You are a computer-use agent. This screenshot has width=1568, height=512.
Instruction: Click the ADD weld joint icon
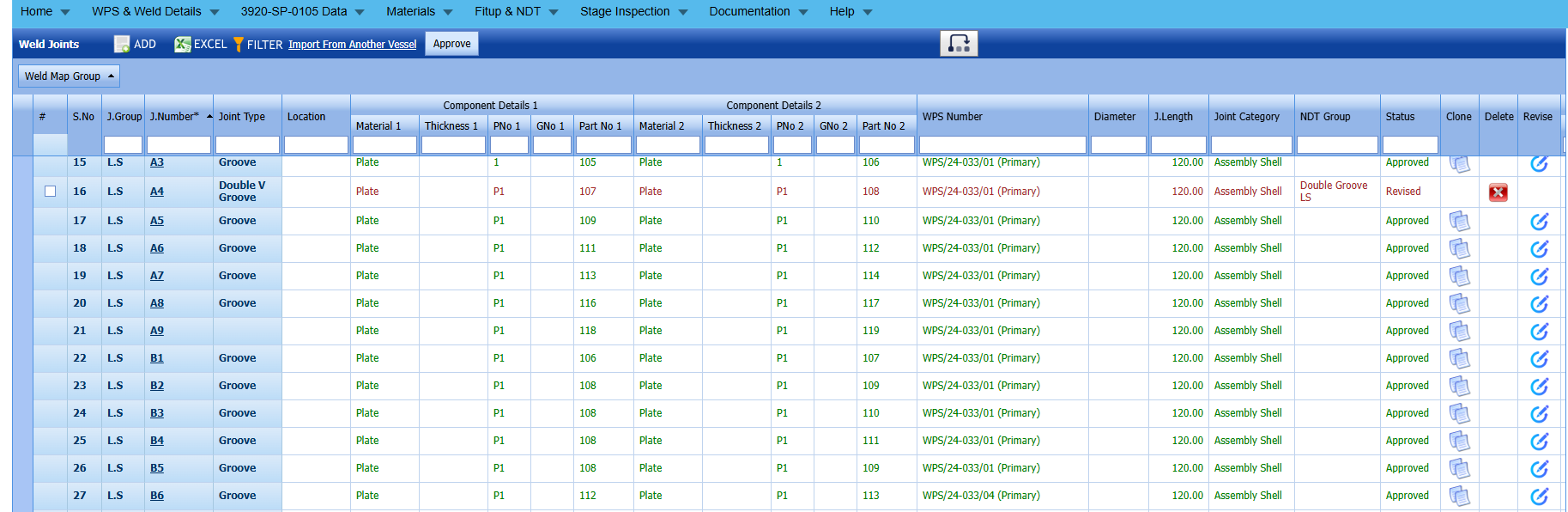[122, 45]
